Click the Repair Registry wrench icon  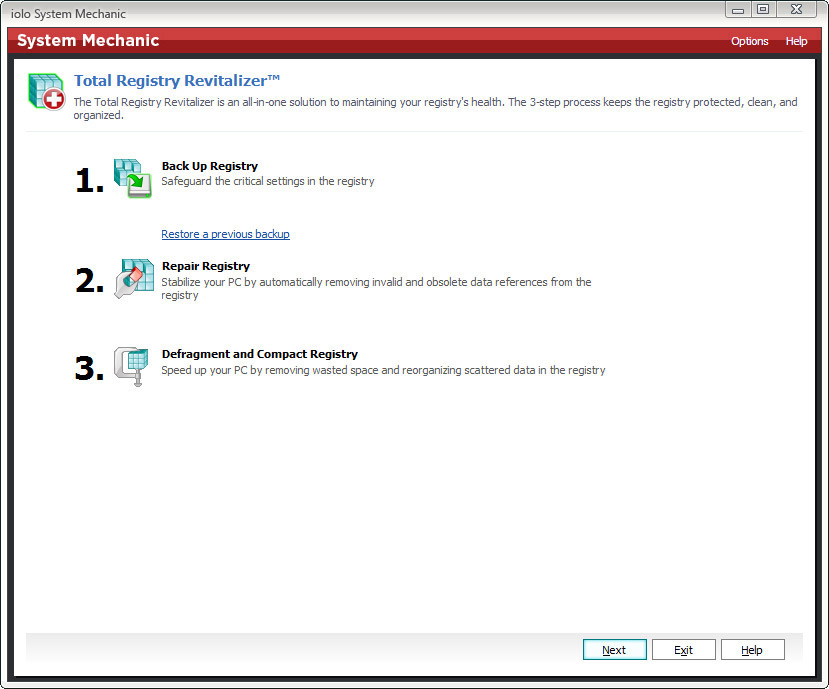tap(134, 279)
